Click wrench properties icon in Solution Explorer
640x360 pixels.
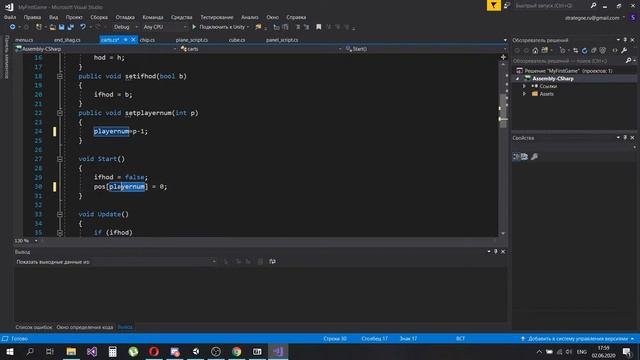coord(624,51)
